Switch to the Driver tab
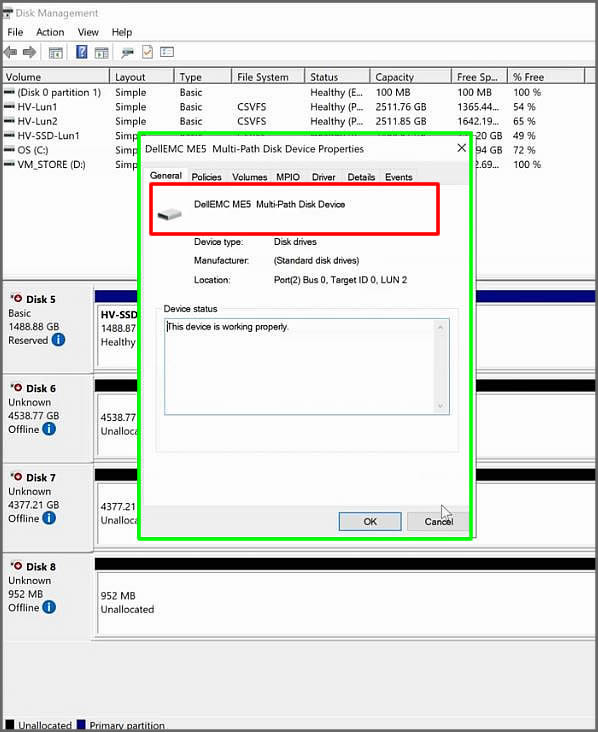The height and width of the screenshot is (732, 598). coord(324,177)
